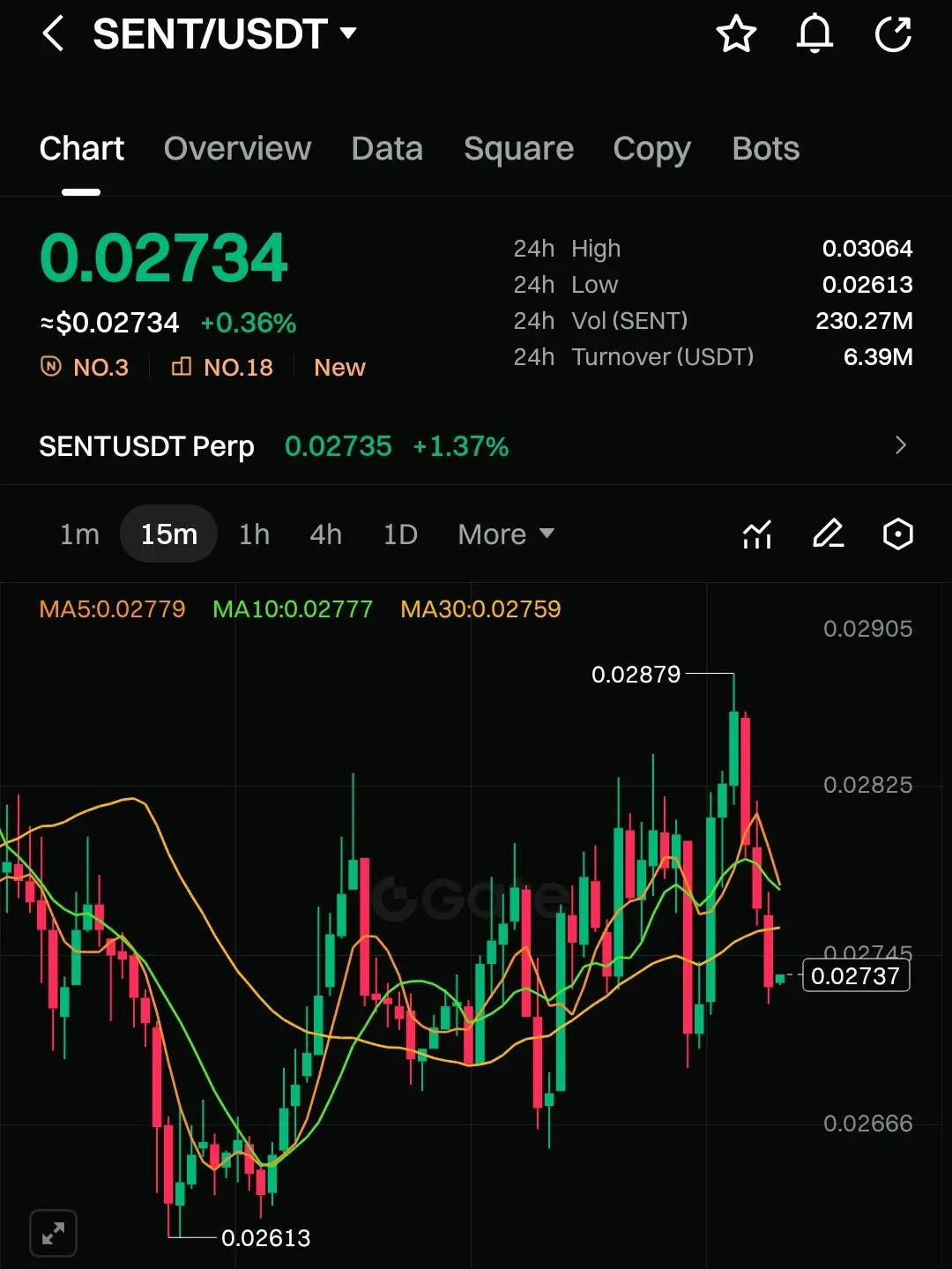
Task: Select the Chart tab
Action: (x=82, y=148)
